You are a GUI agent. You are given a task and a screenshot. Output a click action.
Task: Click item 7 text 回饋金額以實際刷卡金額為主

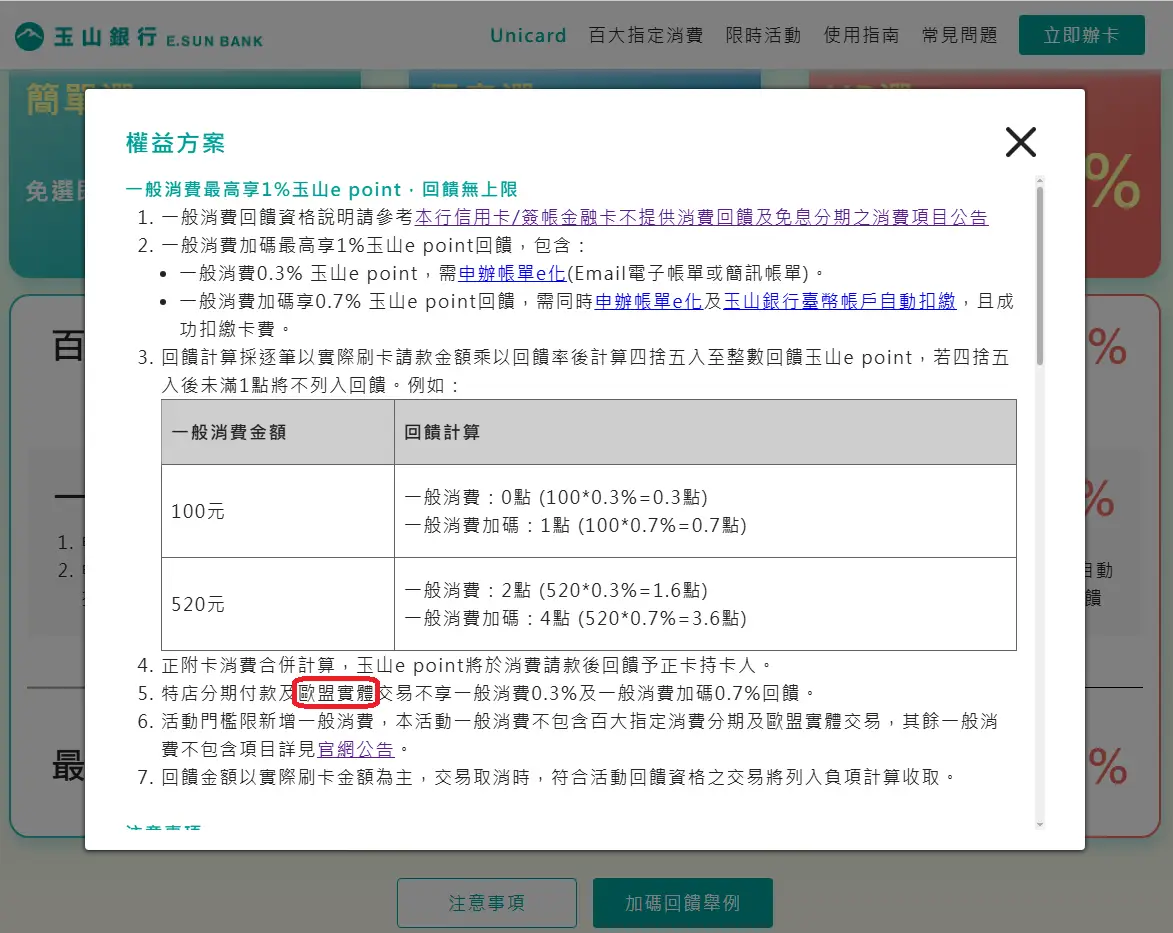tap(287, 777)
